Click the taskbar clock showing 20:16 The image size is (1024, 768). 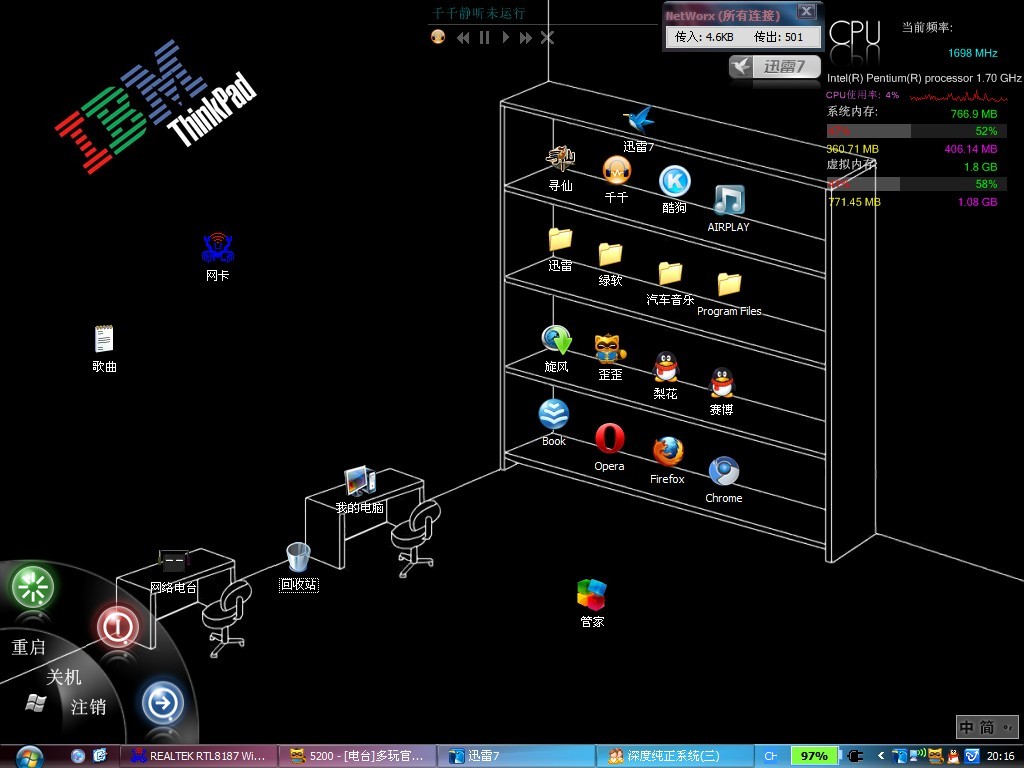pos(1000,756)
